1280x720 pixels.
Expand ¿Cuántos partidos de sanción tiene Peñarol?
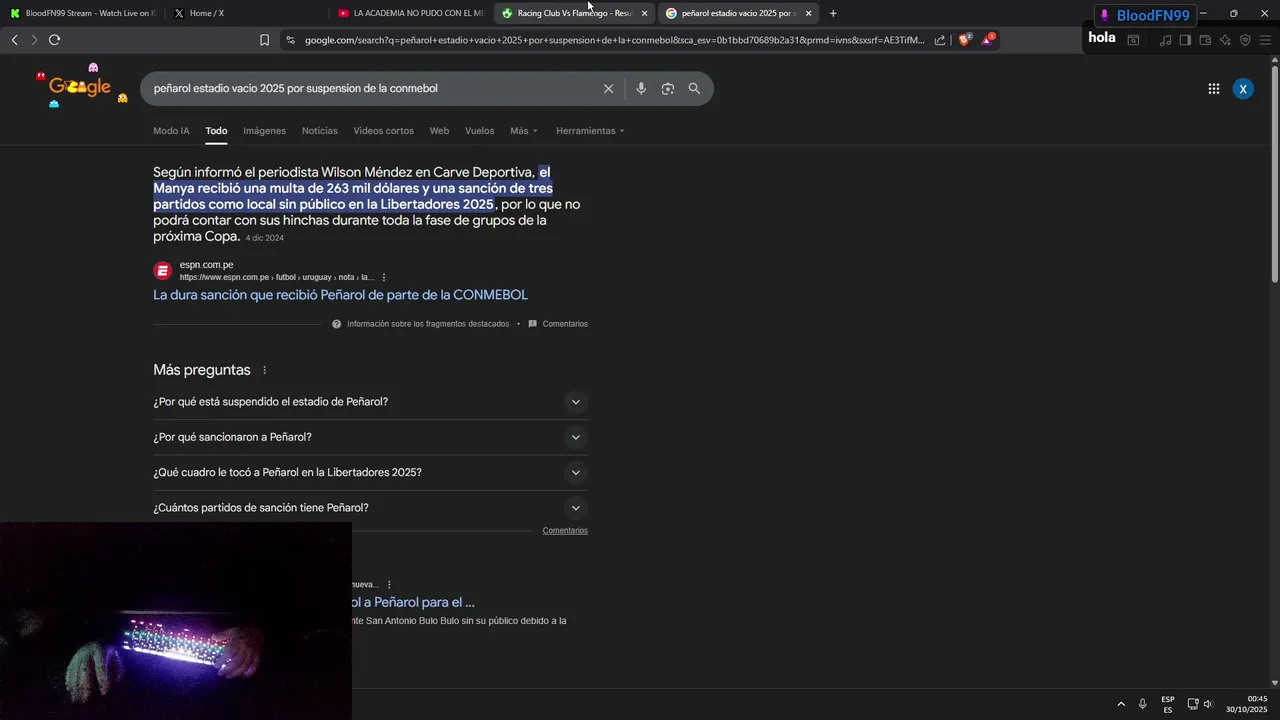(370, 508)
